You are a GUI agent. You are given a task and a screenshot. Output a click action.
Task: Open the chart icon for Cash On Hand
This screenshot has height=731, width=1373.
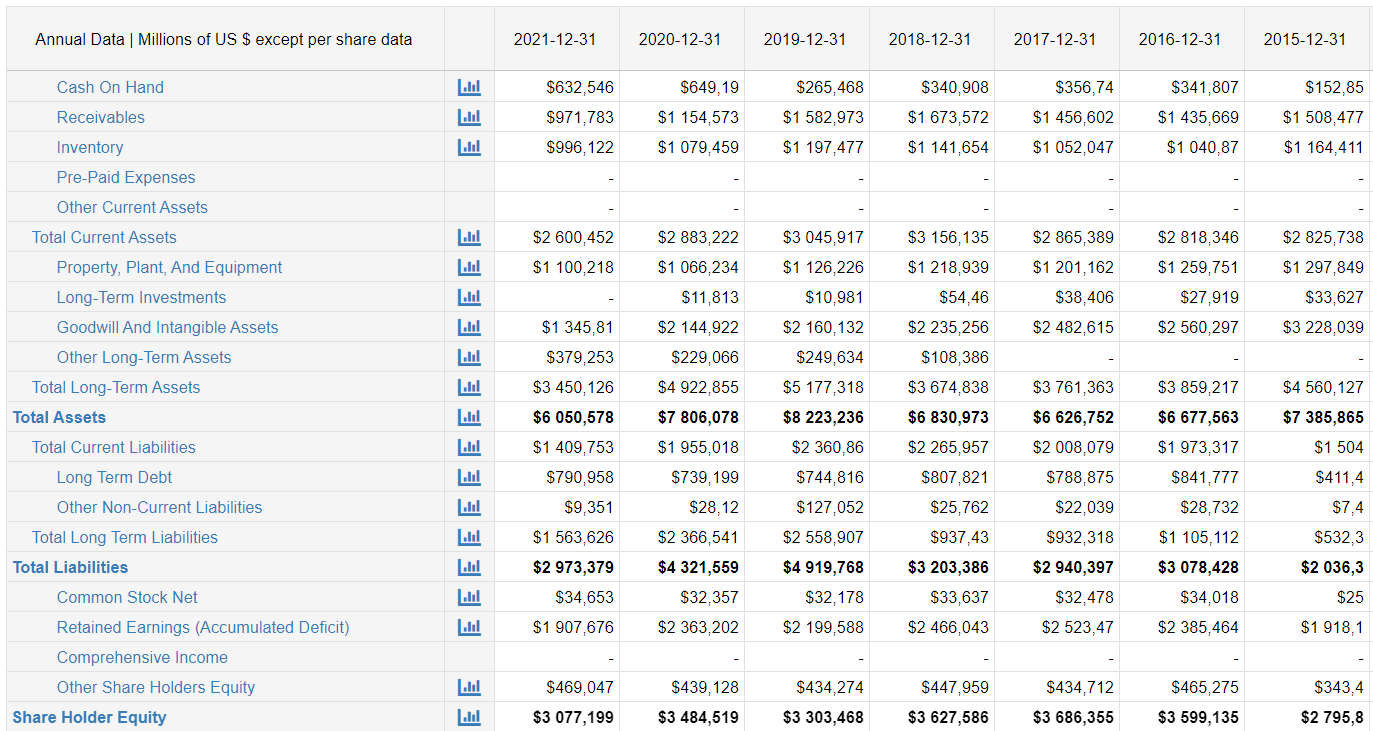click(x=470, y=87)
